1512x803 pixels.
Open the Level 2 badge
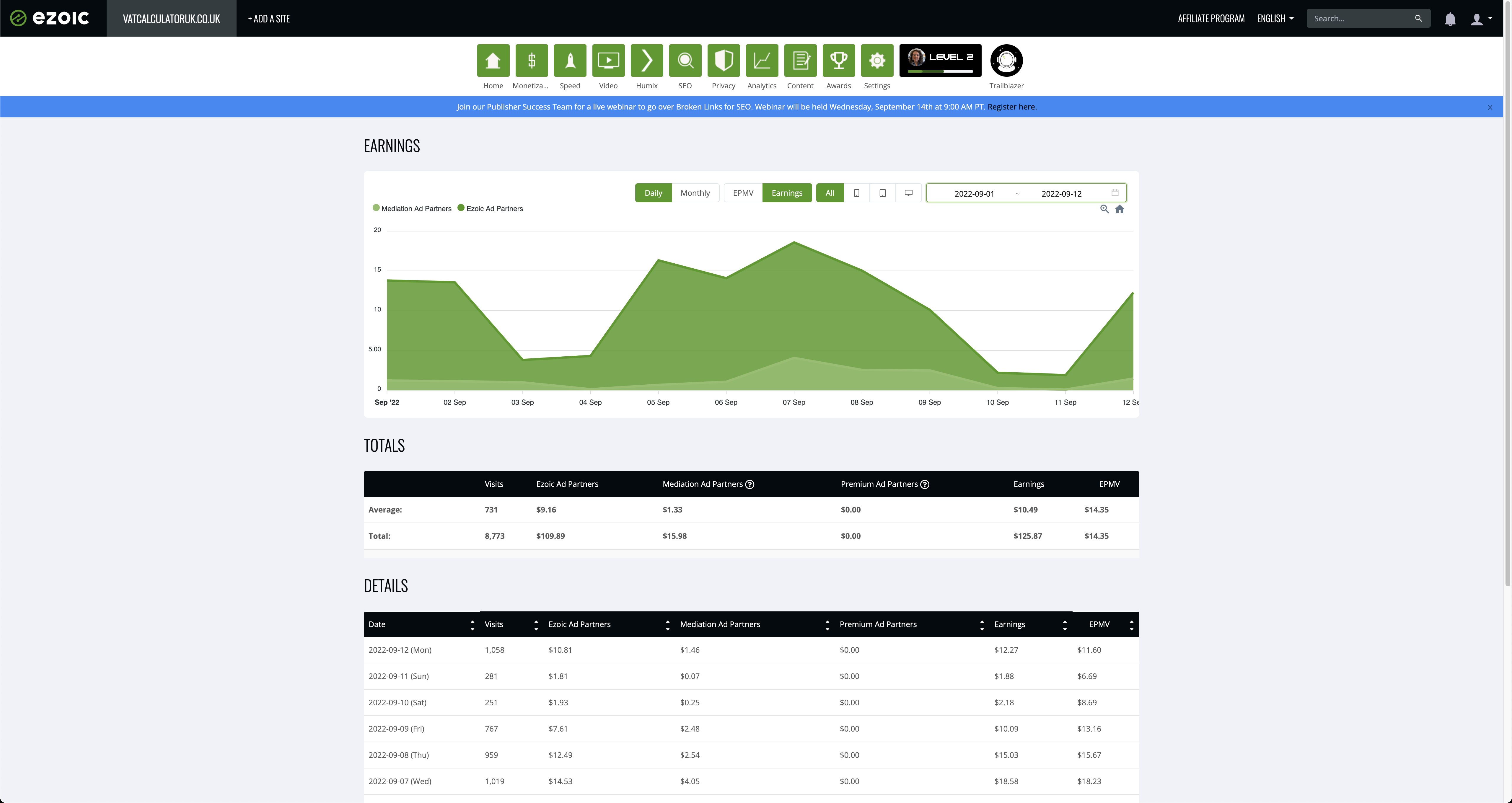pos(940,61)
